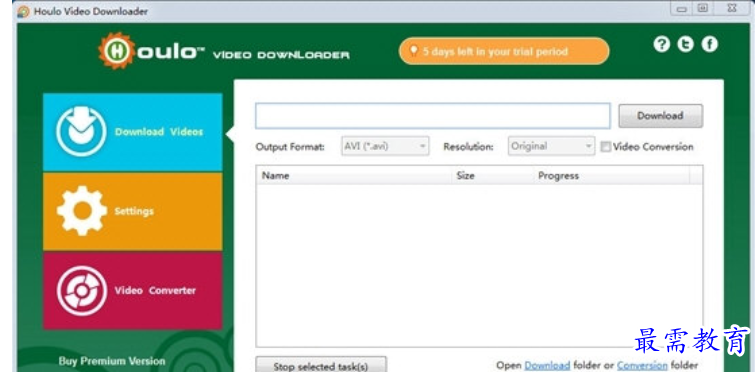Image resolution: width=756 pixels, height=372 pixels.
Task: Close the Houlo Video Downloader window
Action: point(732,9)
